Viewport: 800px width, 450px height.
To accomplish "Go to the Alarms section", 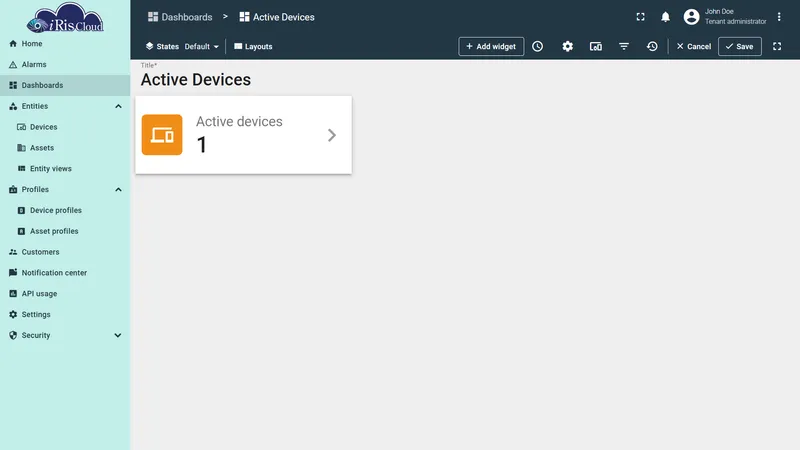I will (x=65, y=64).
